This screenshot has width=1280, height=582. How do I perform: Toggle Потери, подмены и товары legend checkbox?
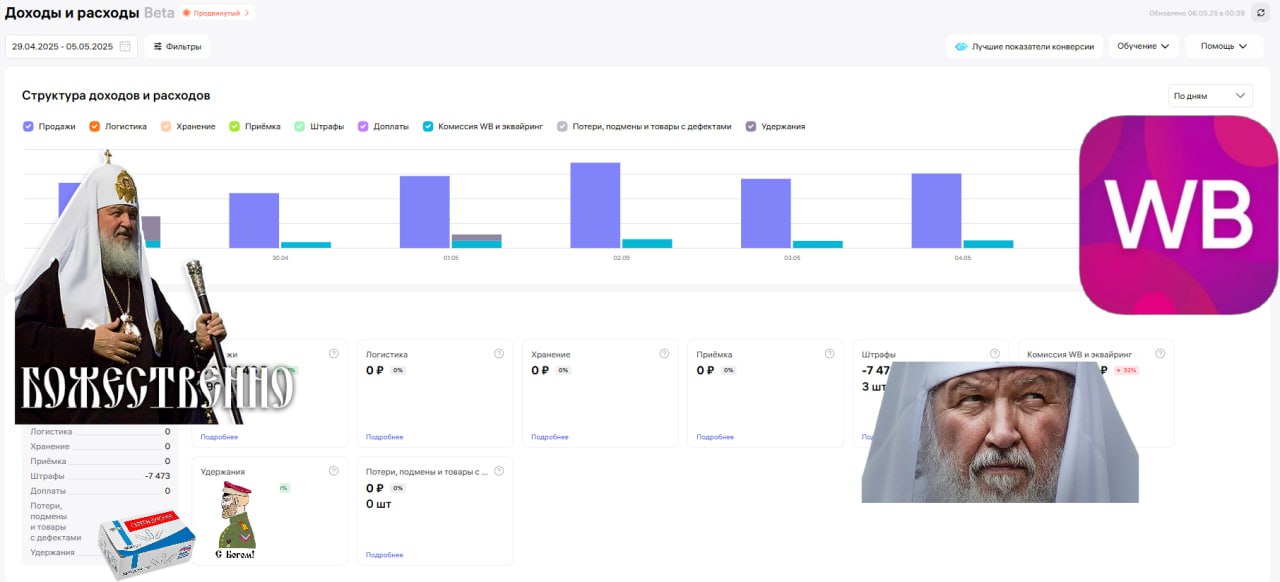click(562, 126)
